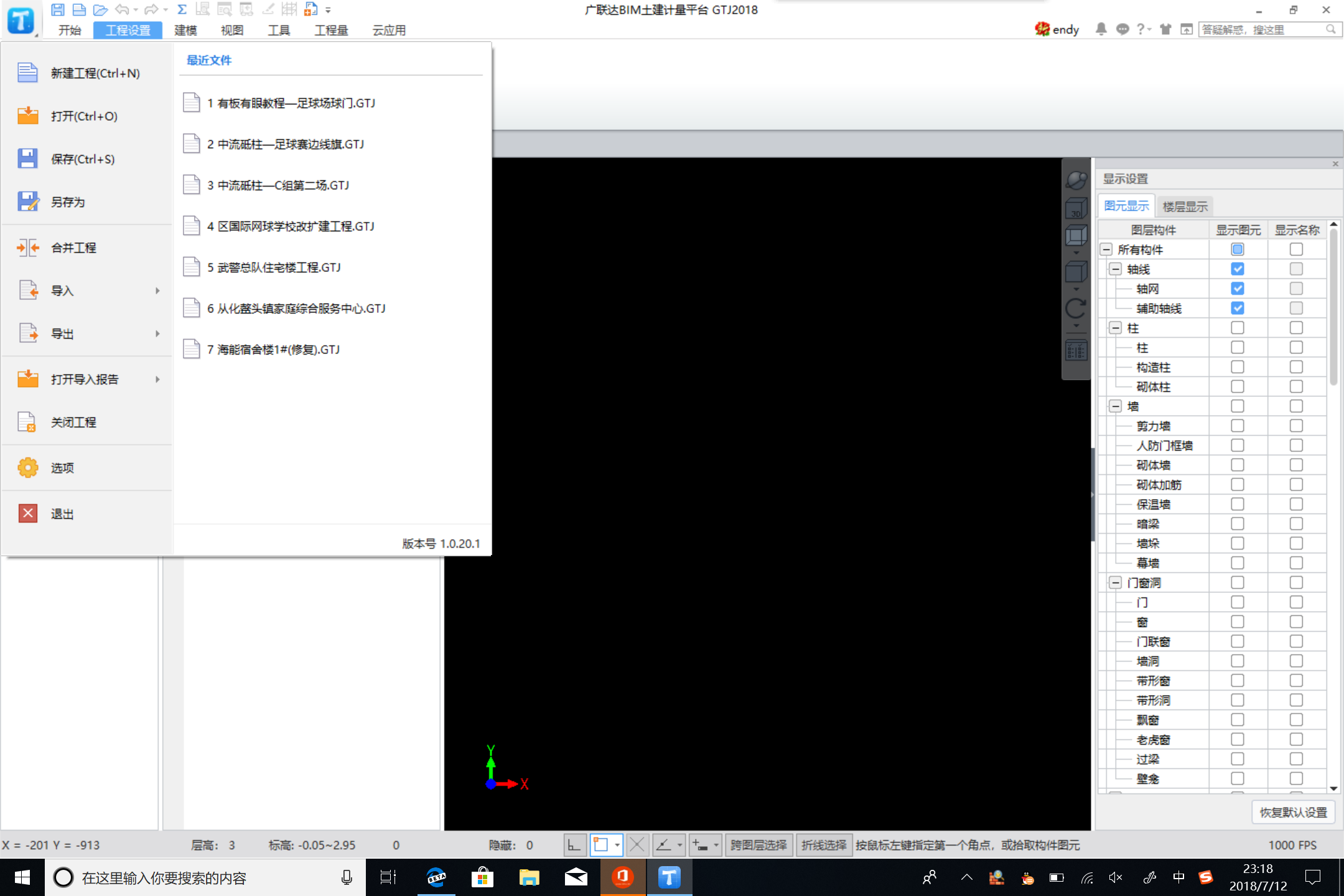Open the Mail app in taskbar
1344x896 pixels.
click(576, 877)
